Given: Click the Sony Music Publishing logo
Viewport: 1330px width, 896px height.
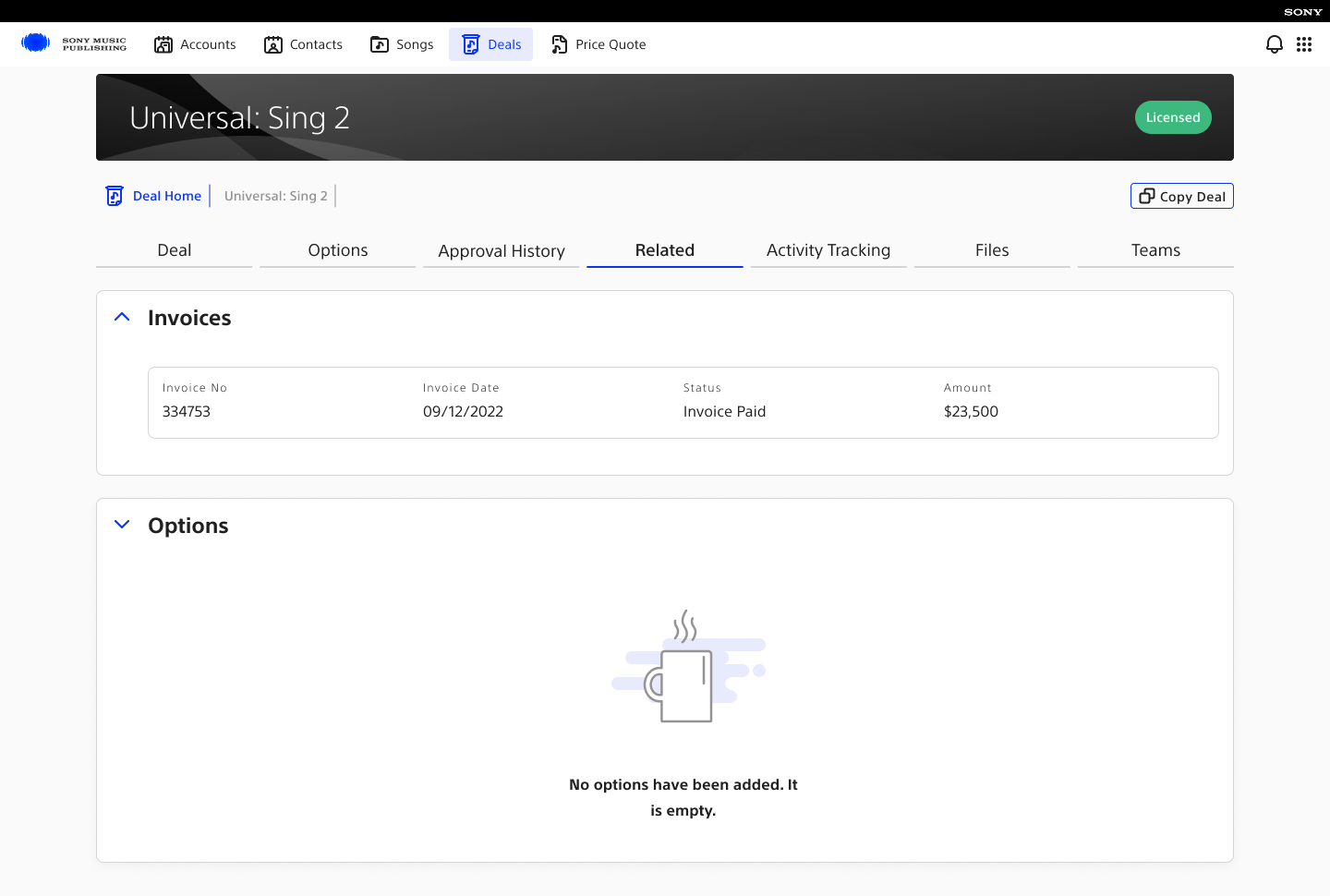Looking at the screenshot, I should 74,43.
